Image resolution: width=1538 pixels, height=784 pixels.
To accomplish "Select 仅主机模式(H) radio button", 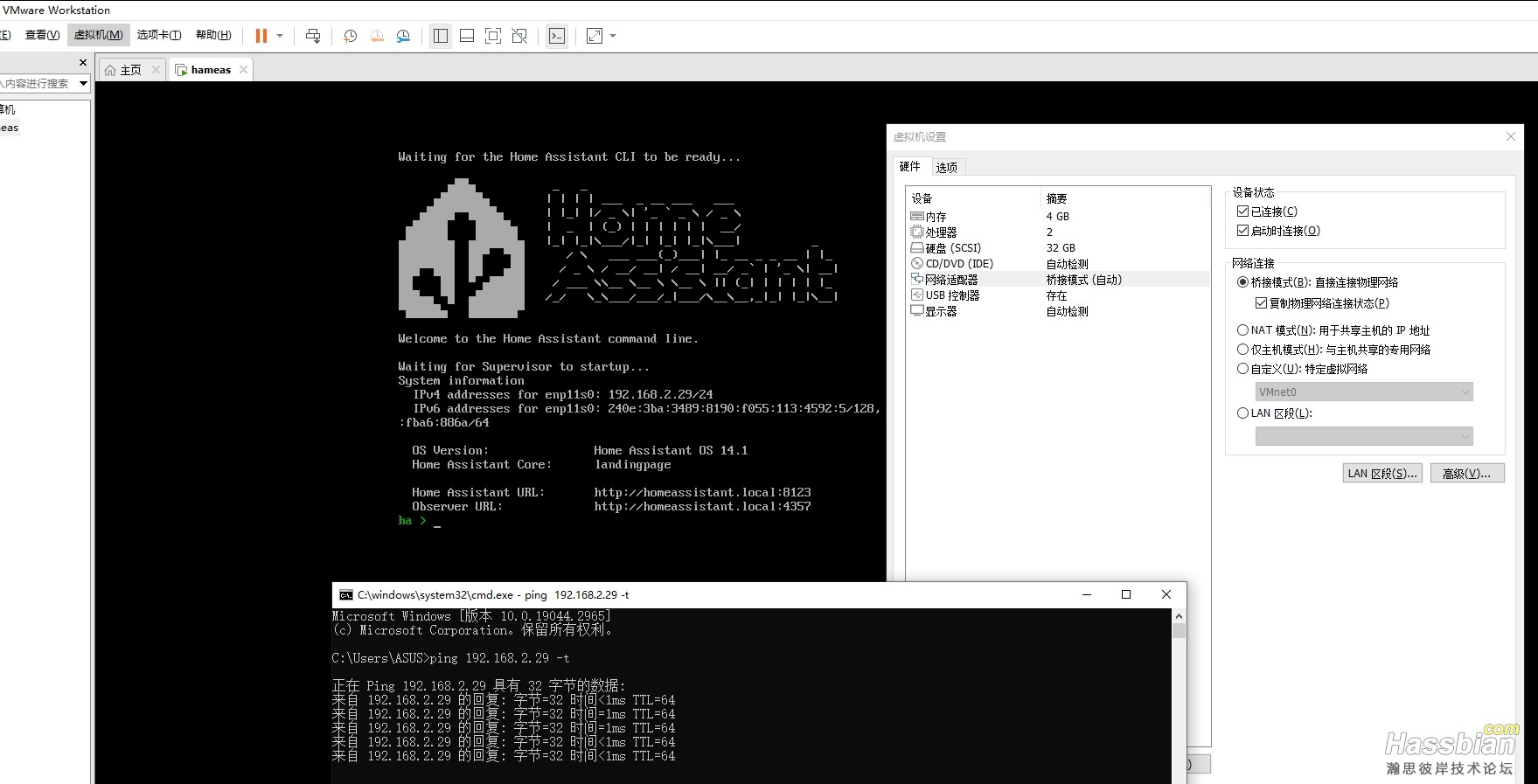I will pyautogui.click(x=1242, y=350).
